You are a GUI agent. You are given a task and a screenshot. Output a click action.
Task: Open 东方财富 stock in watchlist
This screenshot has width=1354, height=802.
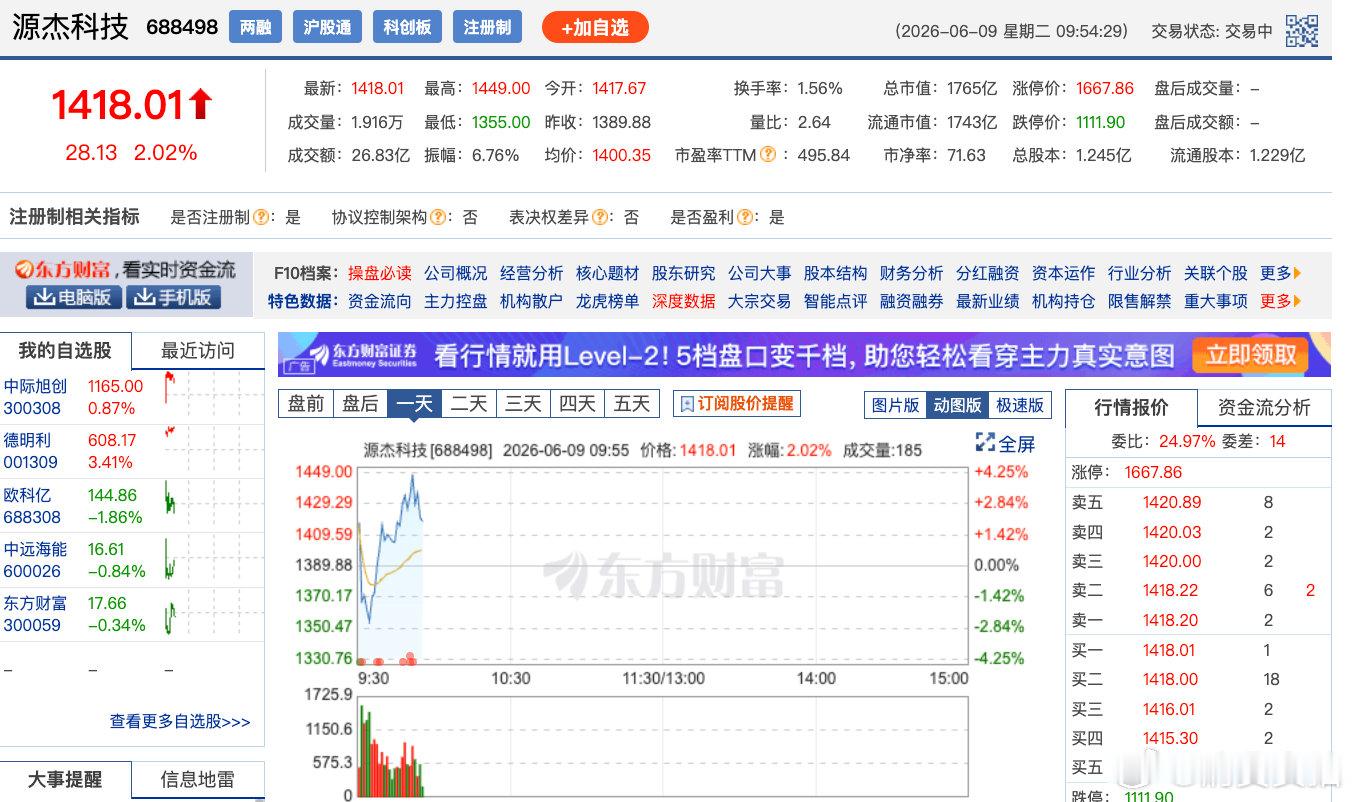click(36, 603)
